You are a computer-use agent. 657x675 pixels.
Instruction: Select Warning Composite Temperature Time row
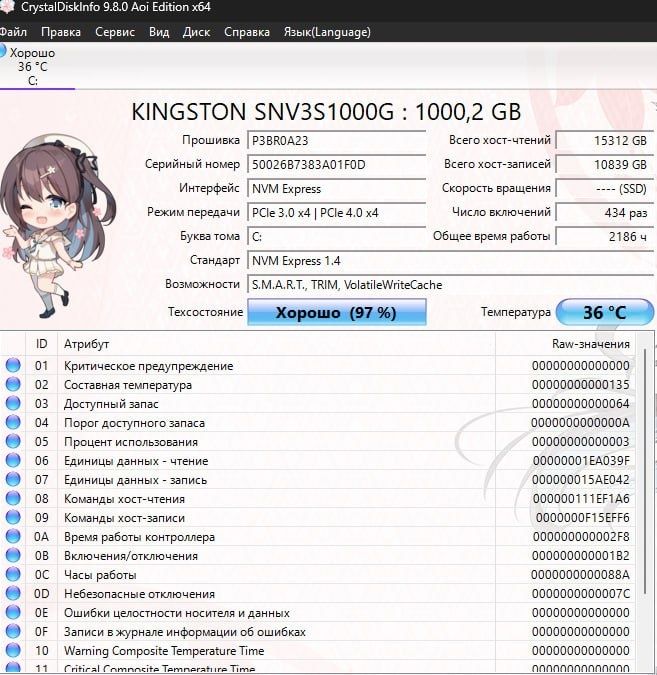[318, 650]
